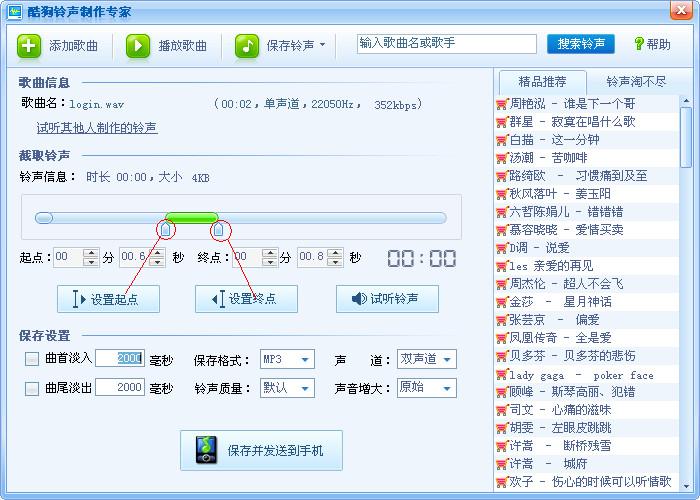Open the 铃声质量 默认 dropdown

click(x=287, y=388)
